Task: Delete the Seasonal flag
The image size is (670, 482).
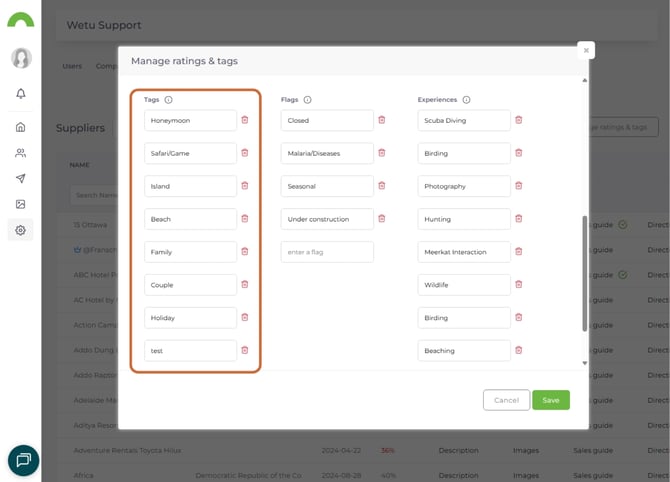Action: 382,186
